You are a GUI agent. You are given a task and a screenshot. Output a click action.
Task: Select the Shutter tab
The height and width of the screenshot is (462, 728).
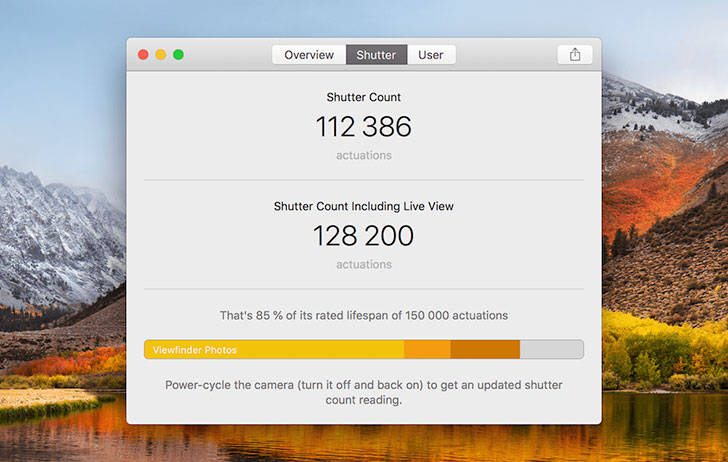[376, 55]
